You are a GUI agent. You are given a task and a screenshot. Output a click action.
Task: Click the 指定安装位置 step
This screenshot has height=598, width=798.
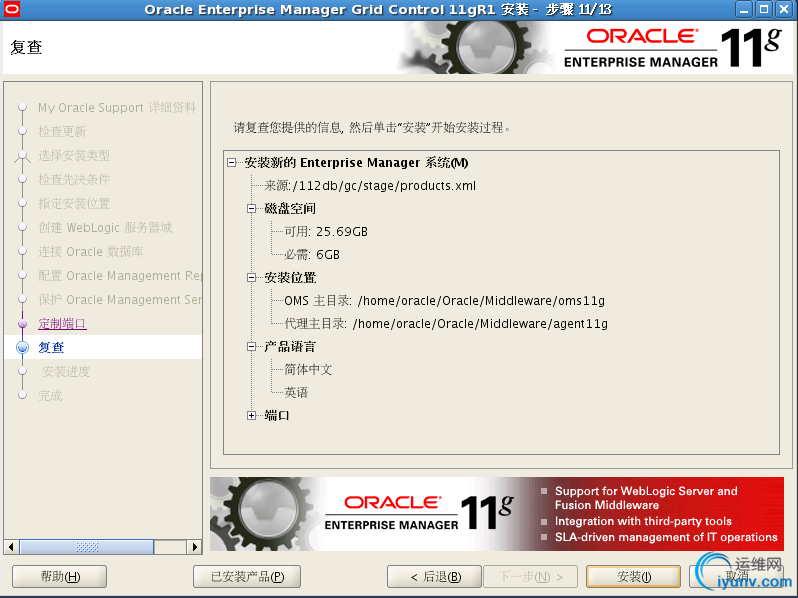pyautogui.click(x=74, y=204)
